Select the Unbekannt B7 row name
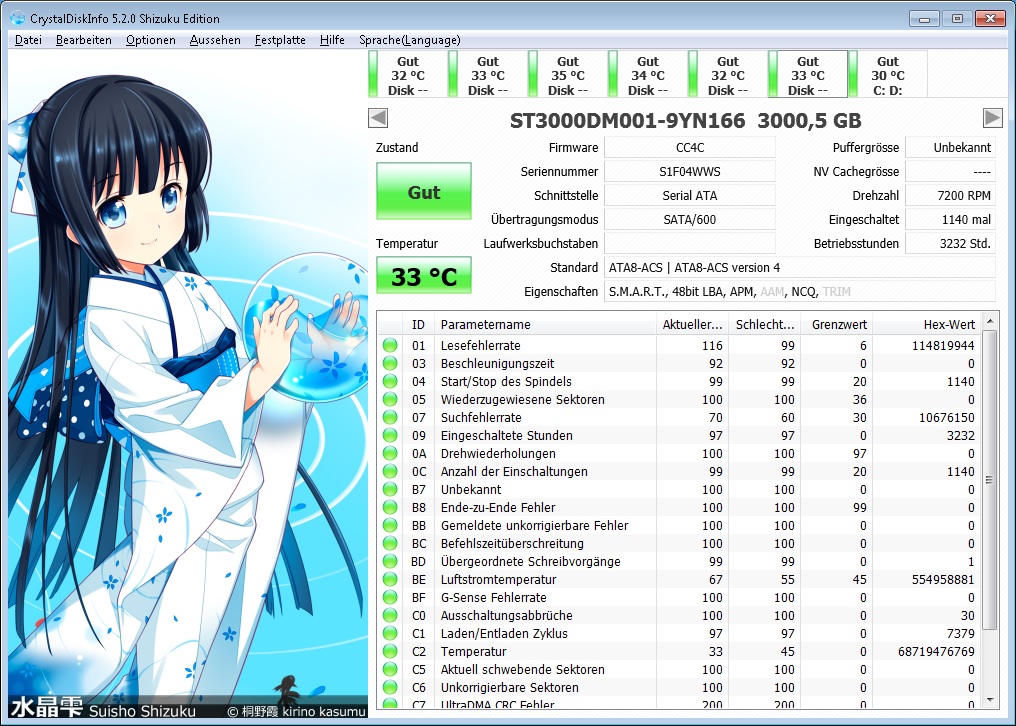Viewport: 1016px width, 726px height. (471, 489)
